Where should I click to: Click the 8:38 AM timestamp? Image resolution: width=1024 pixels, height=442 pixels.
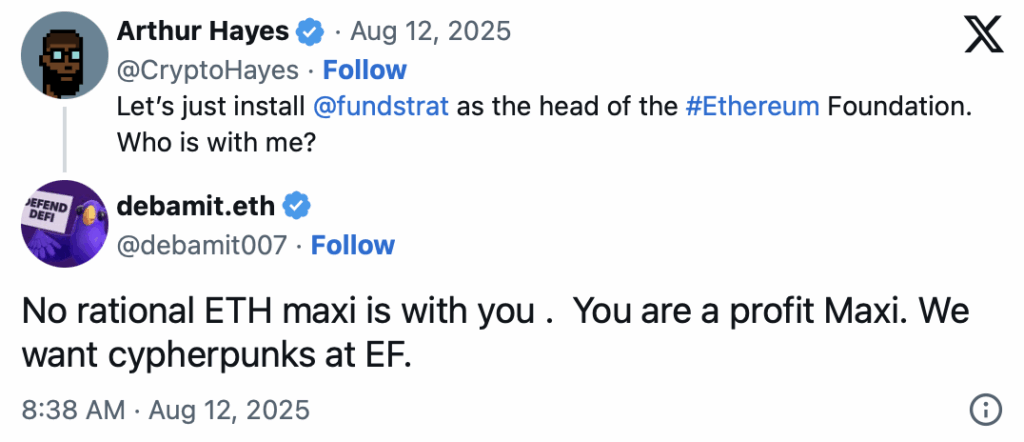pos(73,410)
